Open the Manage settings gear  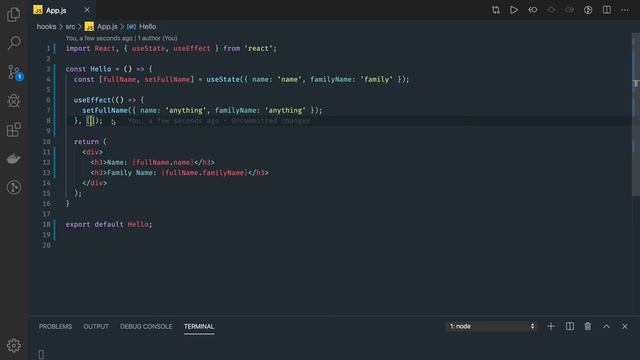coord(13,345)
